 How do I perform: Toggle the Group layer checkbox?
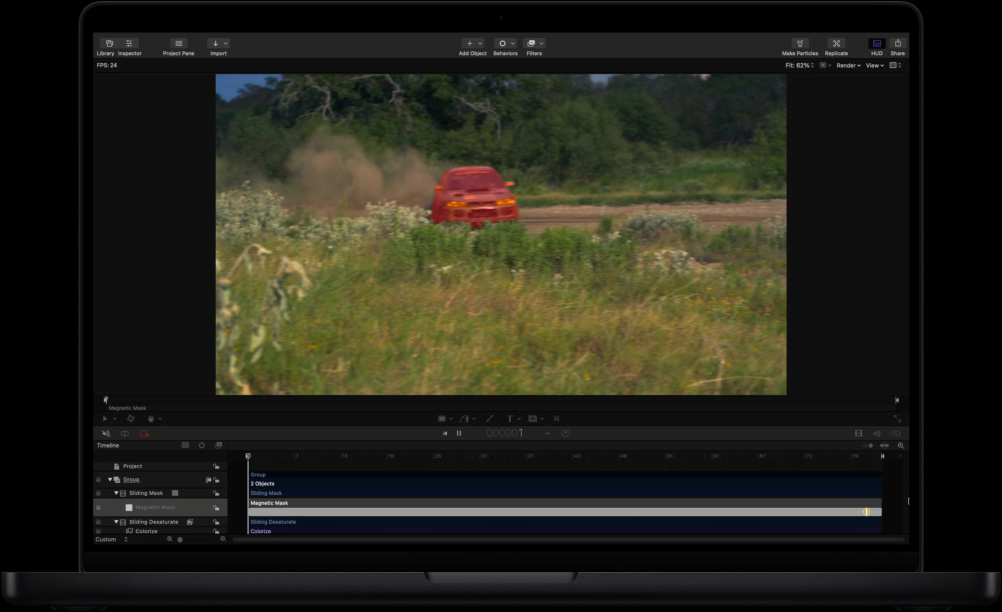98,480
